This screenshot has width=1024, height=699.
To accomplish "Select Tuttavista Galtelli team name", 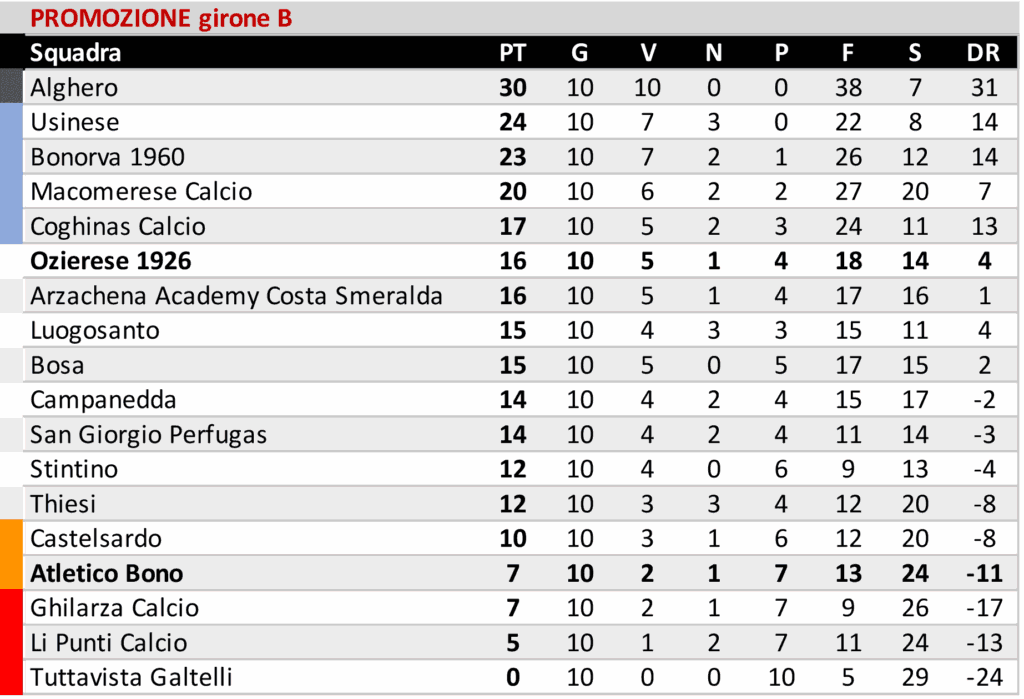I will coord(131,678).
